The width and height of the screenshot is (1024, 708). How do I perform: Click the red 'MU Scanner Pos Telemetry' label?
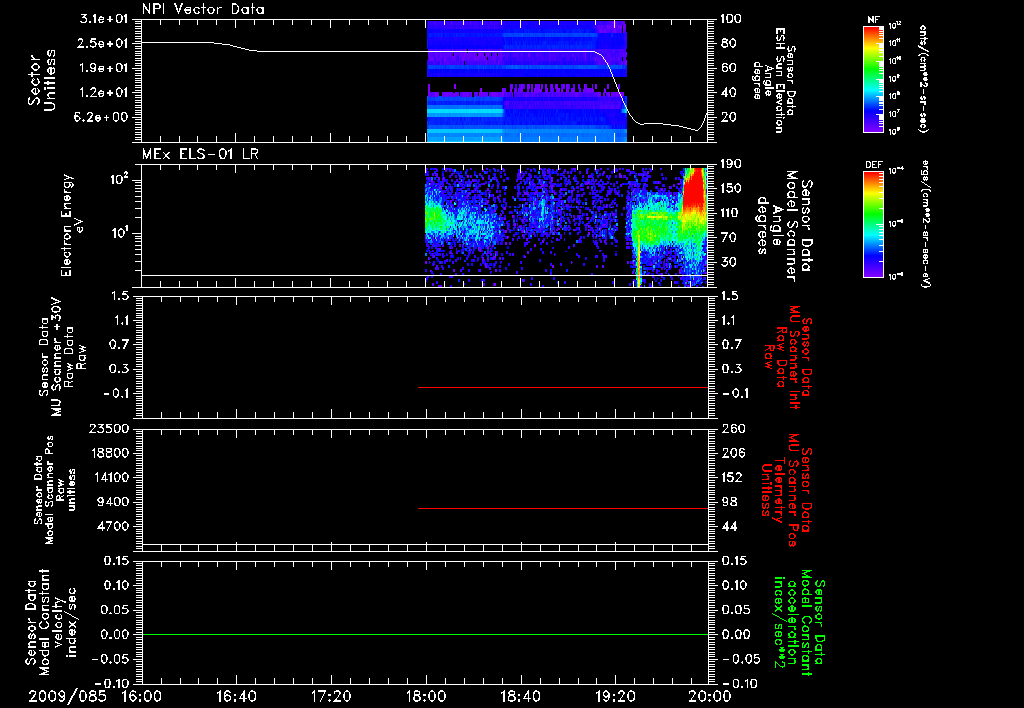click(x=786, y=490)
